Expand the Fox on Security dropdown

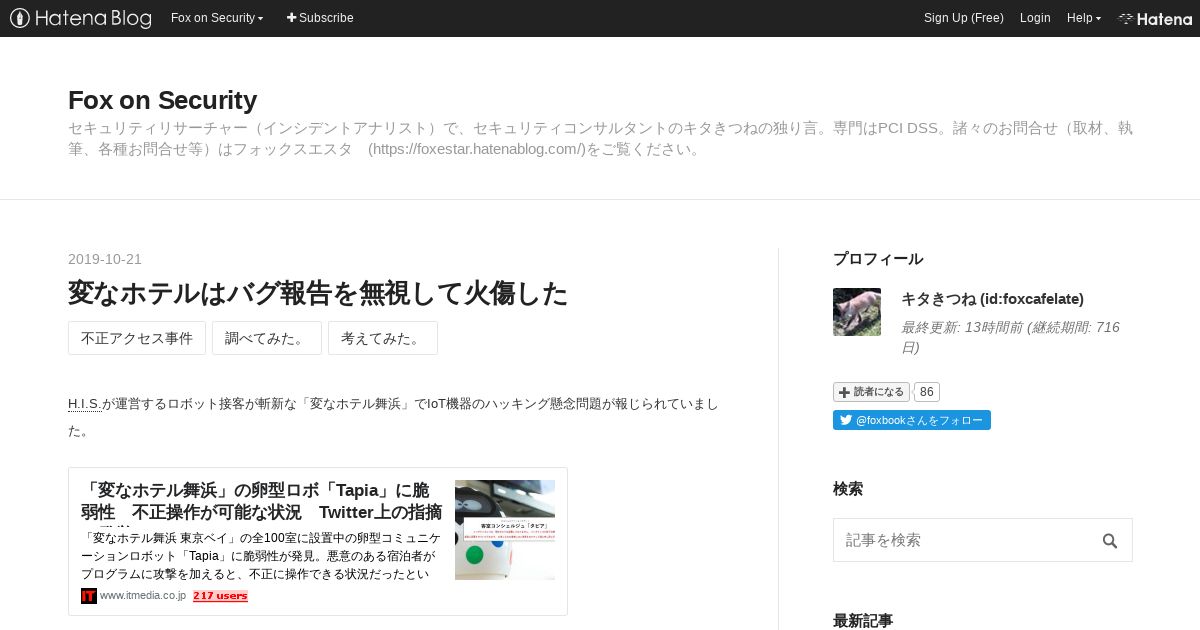(217, 18)
